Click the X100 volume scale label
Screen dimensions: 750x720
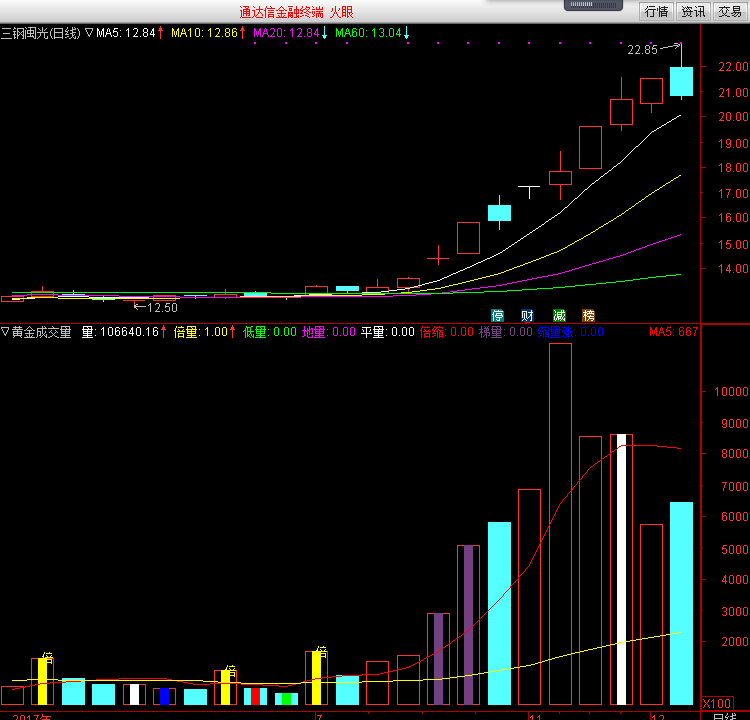(x=717, y=703)
